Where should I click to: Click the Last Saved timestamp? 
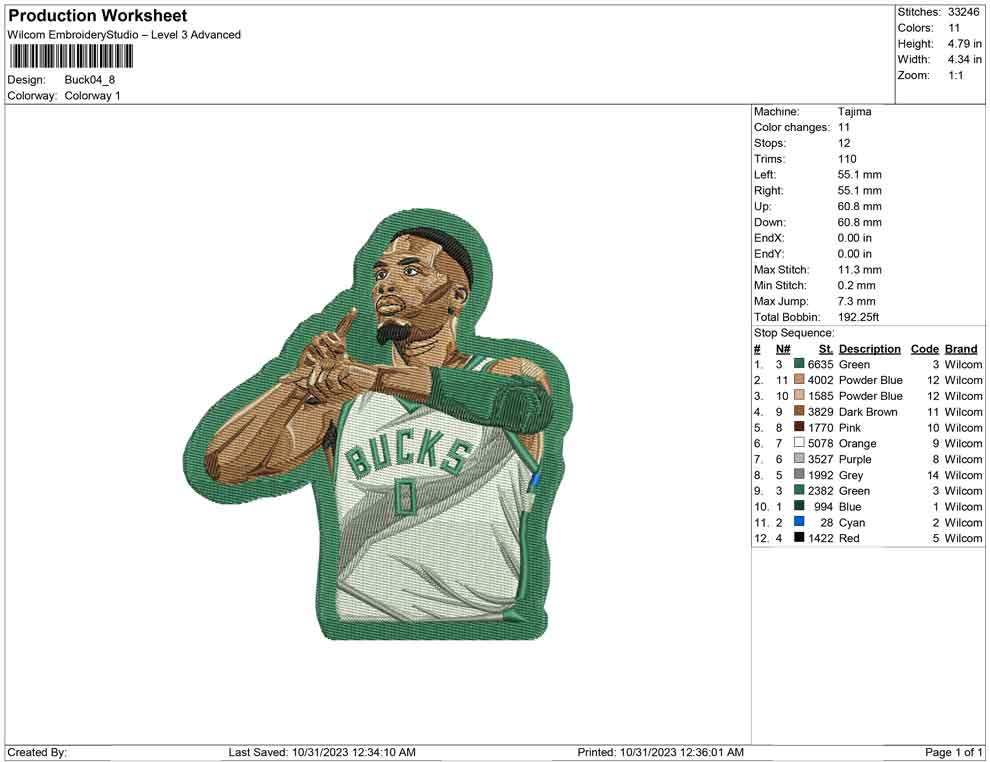(x=322, y=752)
